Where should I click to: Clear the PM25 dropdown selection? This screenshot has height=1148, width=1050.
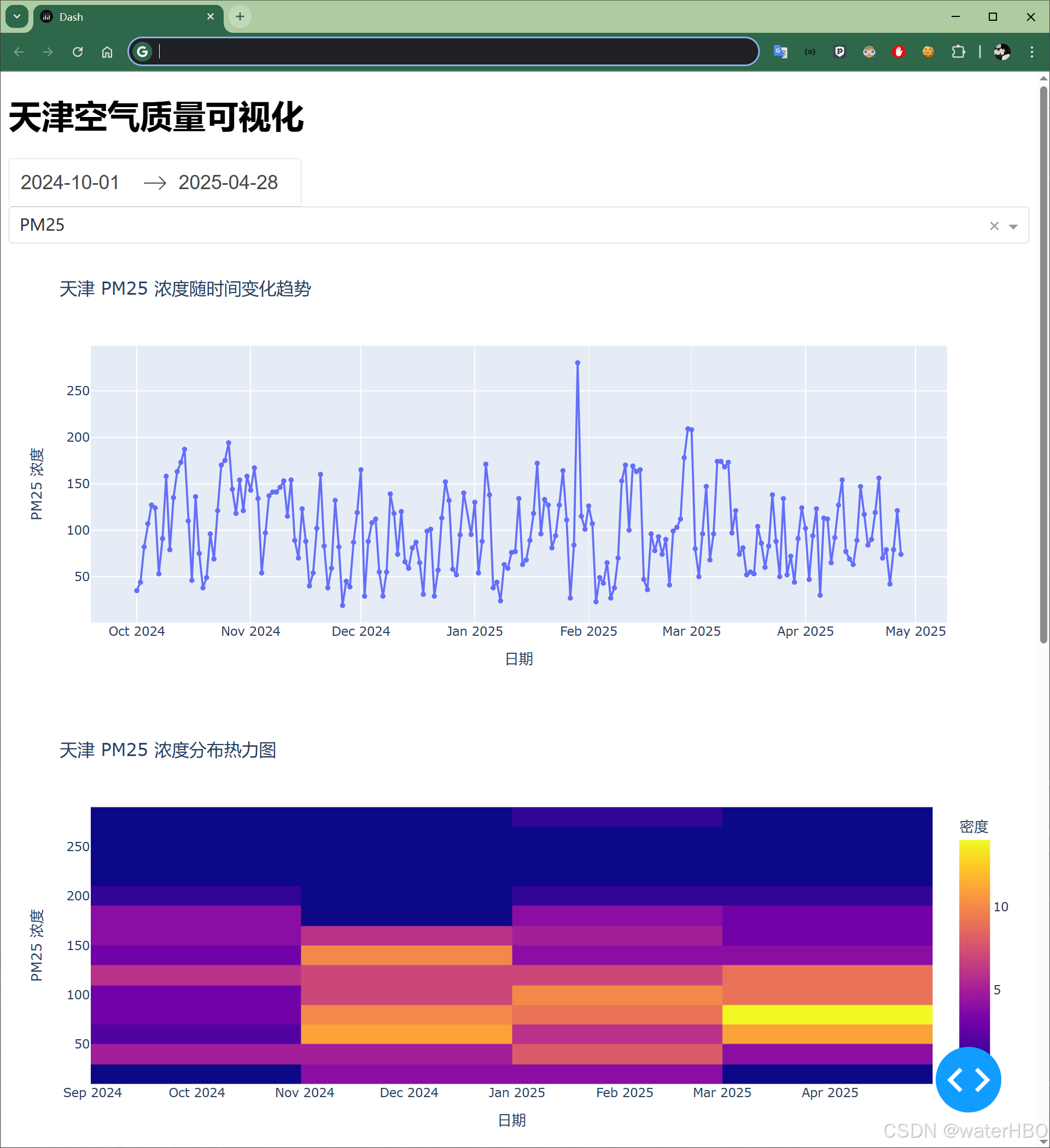pyautogui.click(x=994, y=226)
